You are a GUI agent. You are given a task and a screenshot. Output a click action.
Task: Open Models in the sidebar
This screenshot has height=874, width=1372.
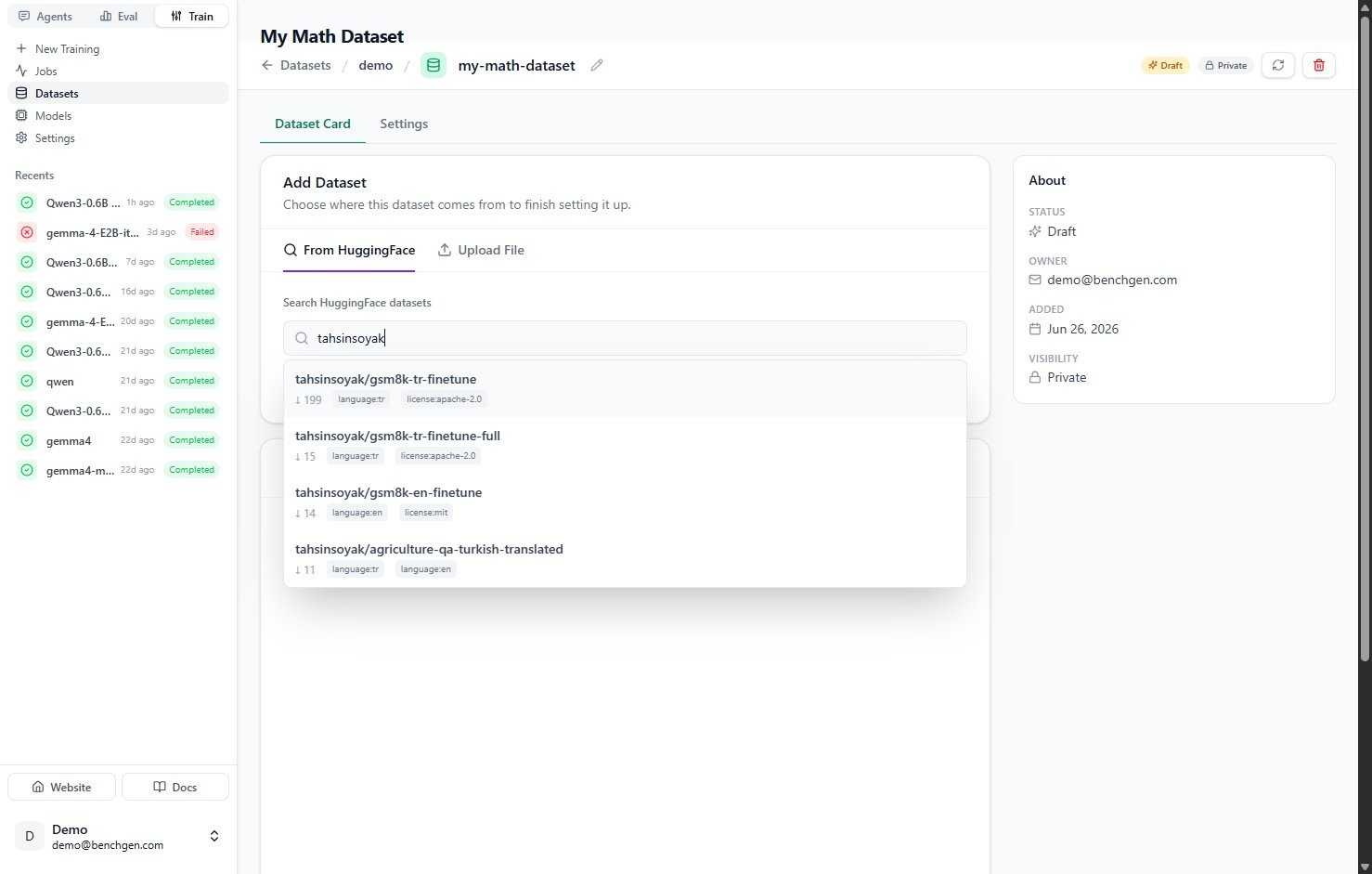pyautogui.click(x=118, y=115)
